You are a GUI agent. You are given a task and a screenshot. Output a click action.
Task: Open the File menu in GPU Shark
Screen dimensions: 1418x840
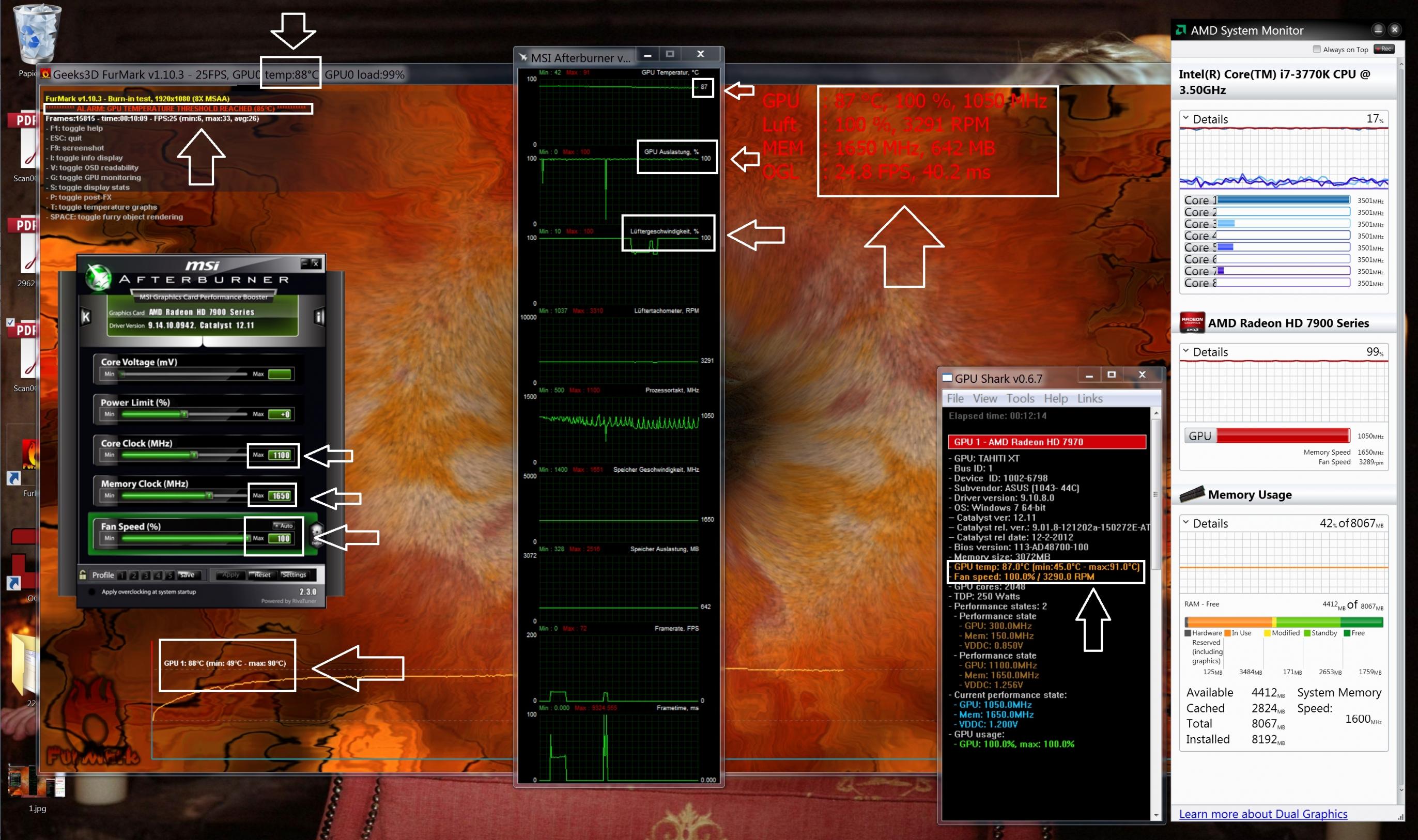(955, 398)
